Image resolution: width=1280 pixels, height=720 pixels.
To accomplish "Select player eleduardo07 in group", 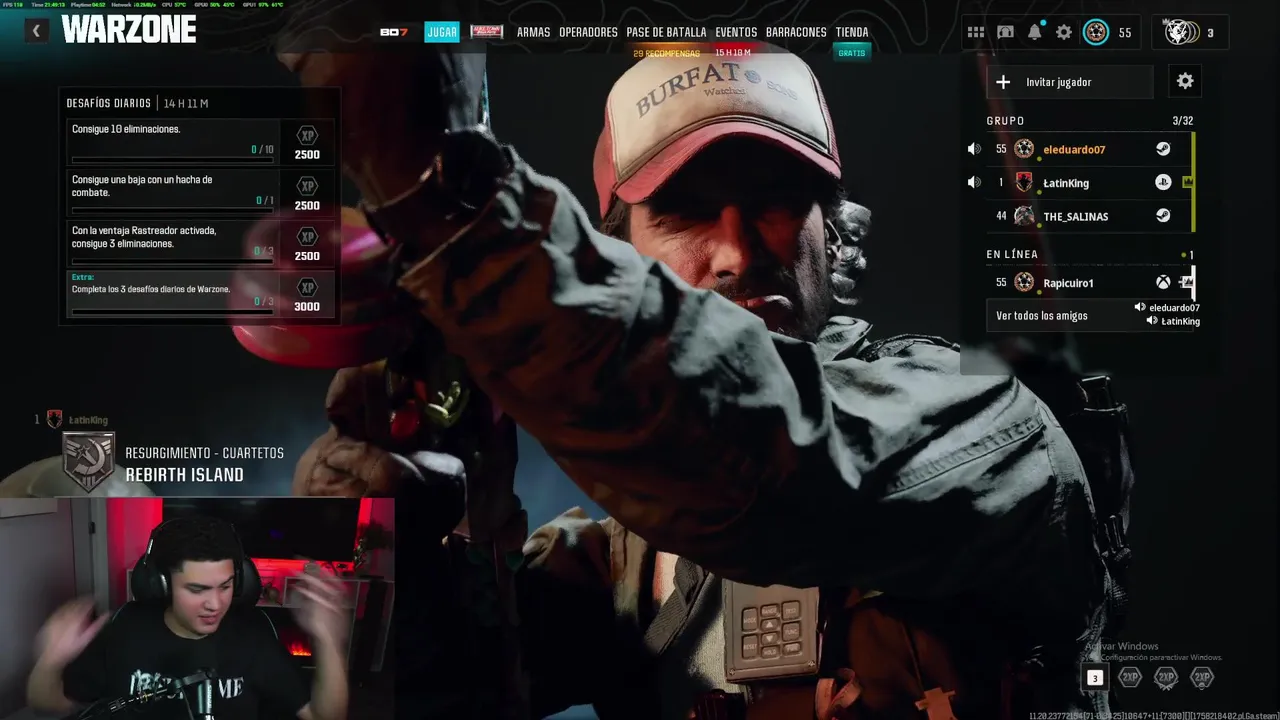I will click(x=1089, y=149).
